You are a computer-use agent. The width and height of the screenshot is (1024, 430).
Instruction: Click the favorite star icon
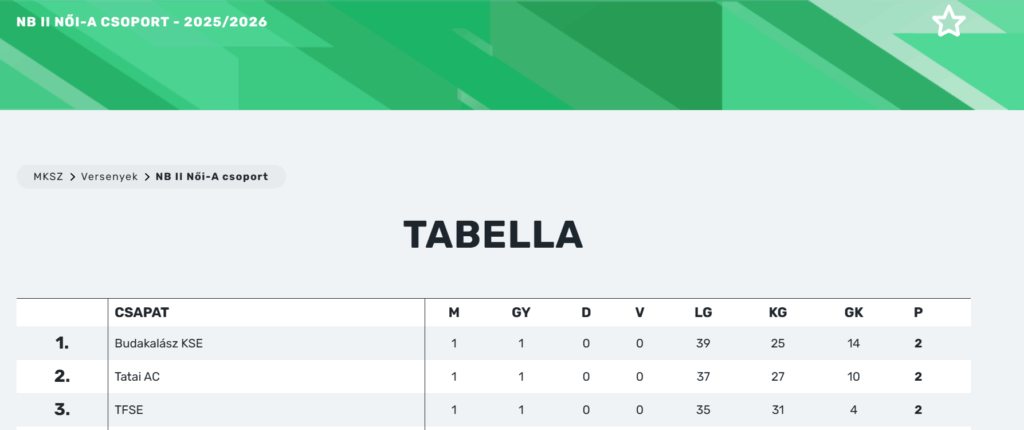click(949, 21)
